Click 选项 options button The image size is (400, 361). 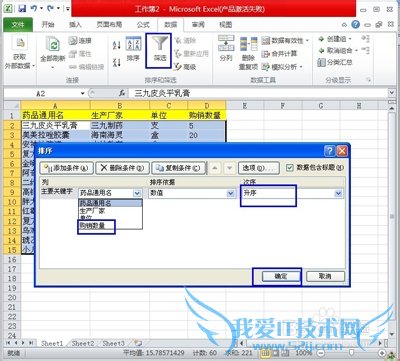click(x=259, y=168)
